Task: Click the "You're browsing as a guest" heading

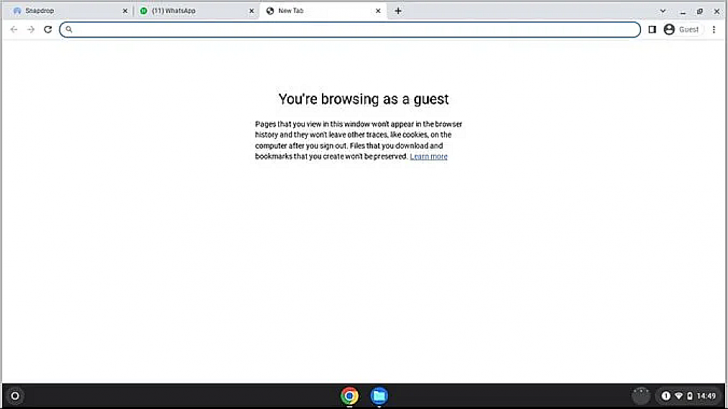Action: tap(364, 99)
